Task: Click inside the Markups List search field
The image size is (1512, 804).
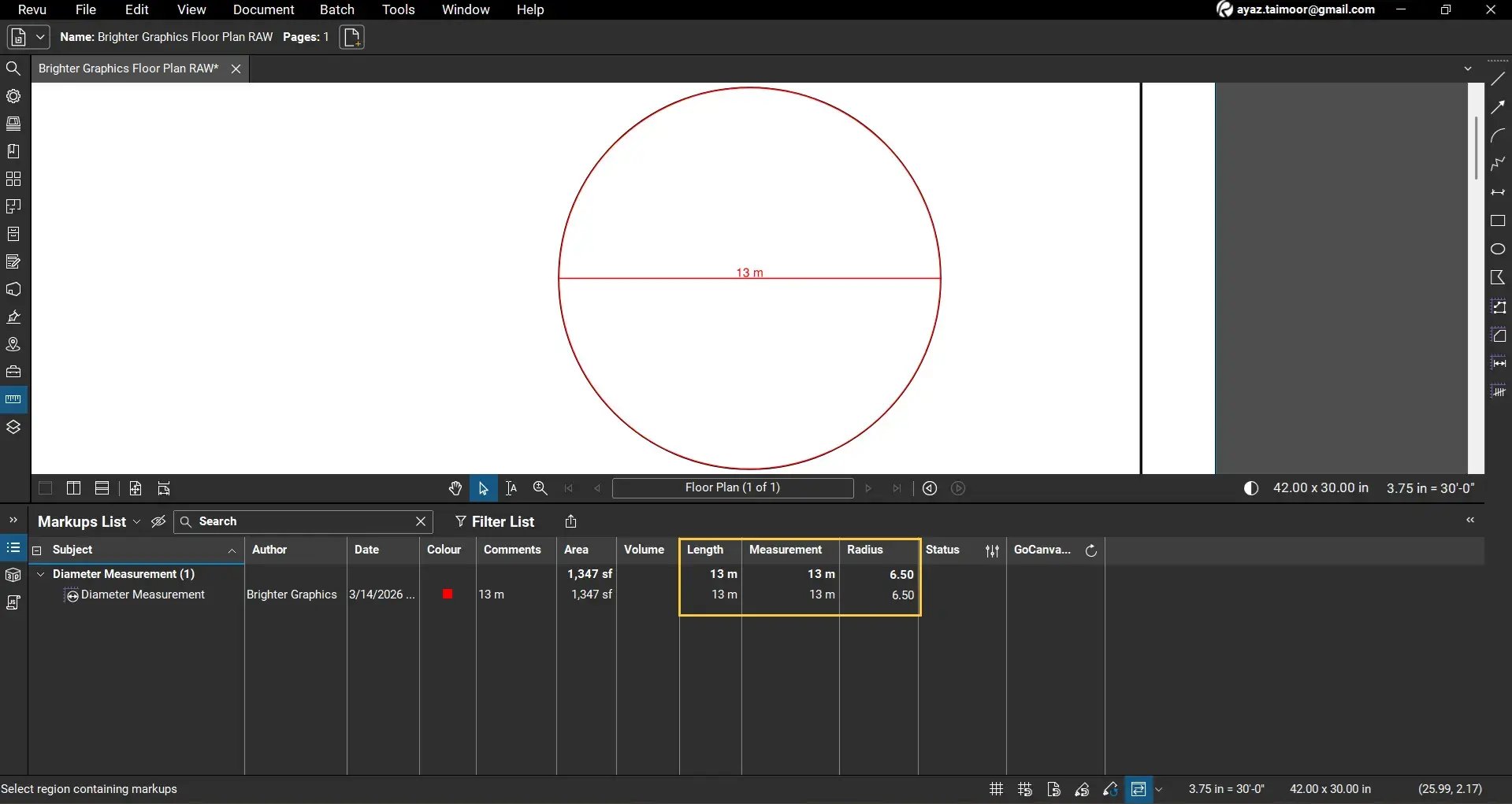Action: coord(299,521)
